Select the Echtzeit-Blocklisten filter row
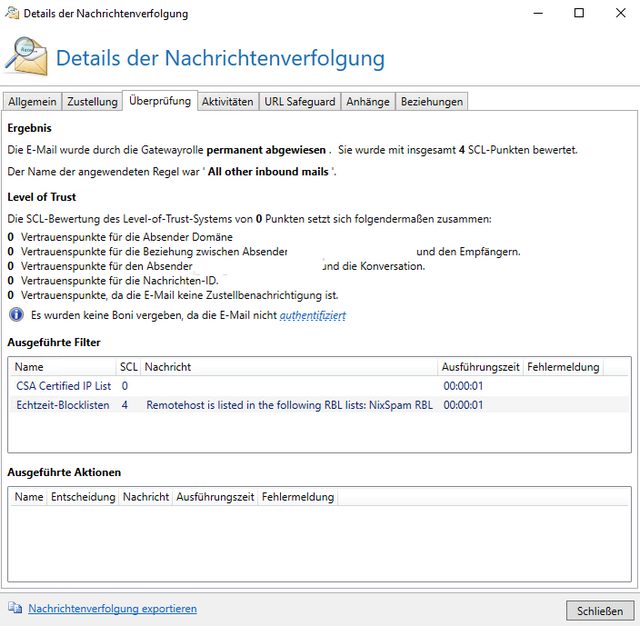Viewport: 640px width, 626px height. click(x=319, y=405)
